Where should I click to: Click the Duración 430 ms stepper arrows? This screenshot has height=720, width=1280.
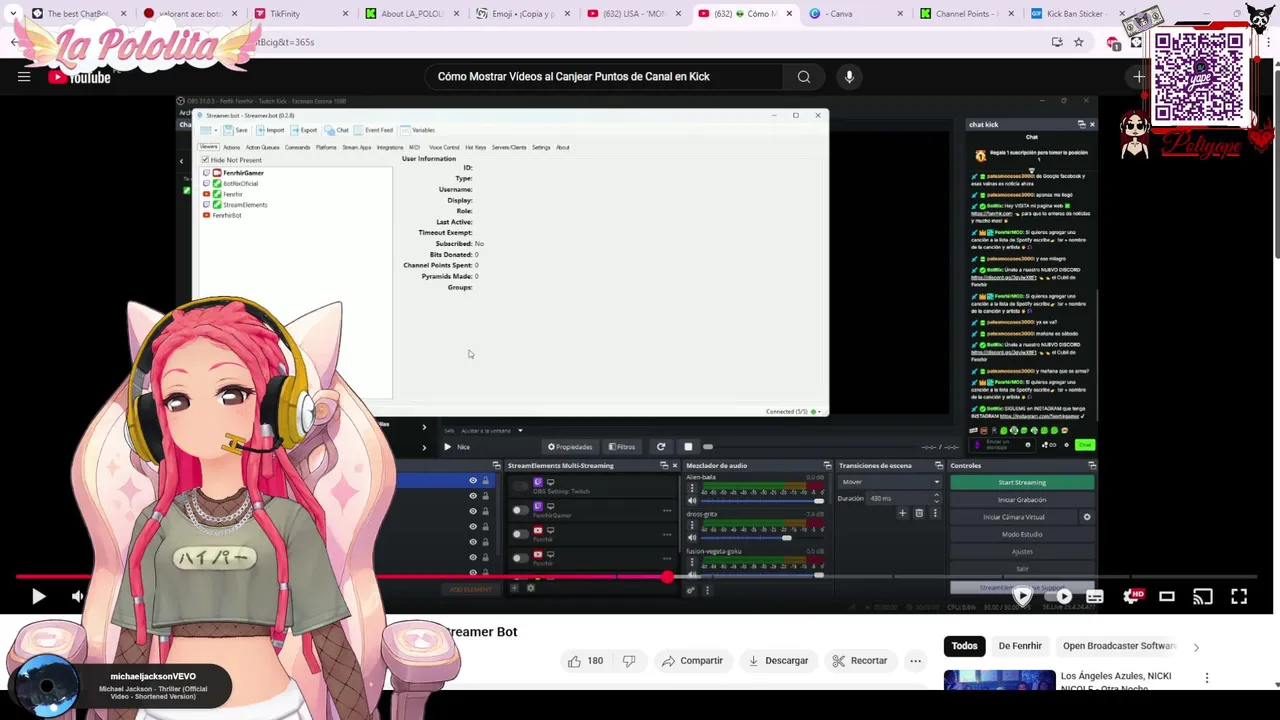(937, 498)
